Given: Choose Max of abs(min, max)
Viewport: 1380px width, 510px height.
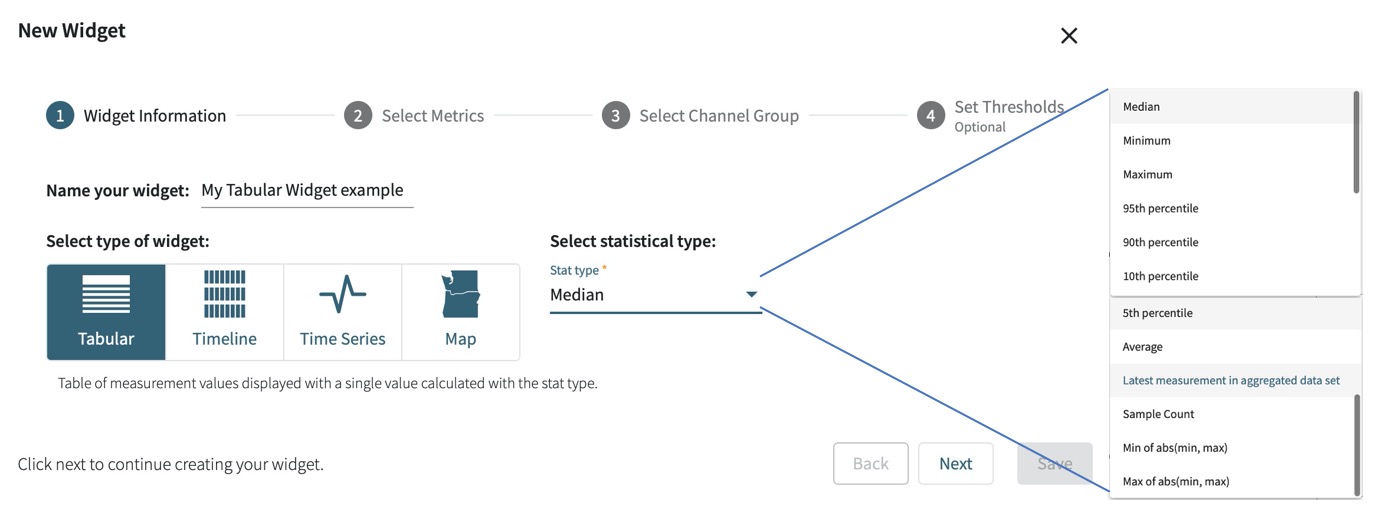Looking at the screenshot, I should tap(1231, 482).
